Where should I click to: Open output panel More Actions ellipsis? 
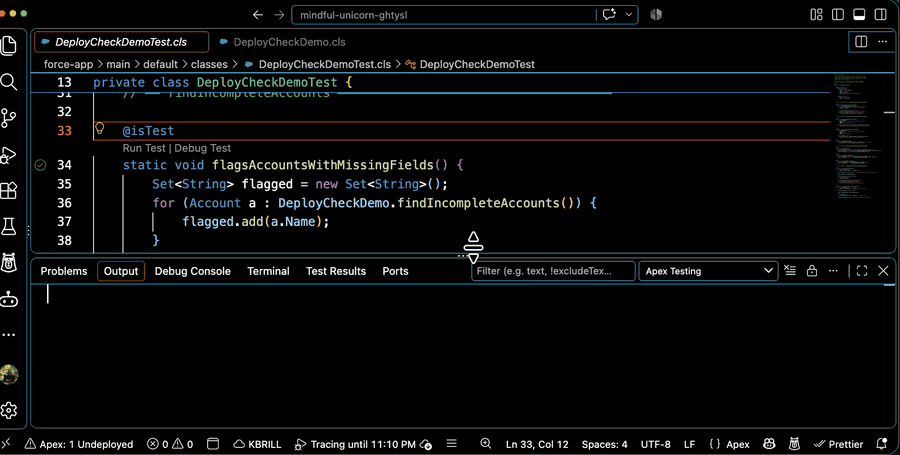tap(833, 271)
